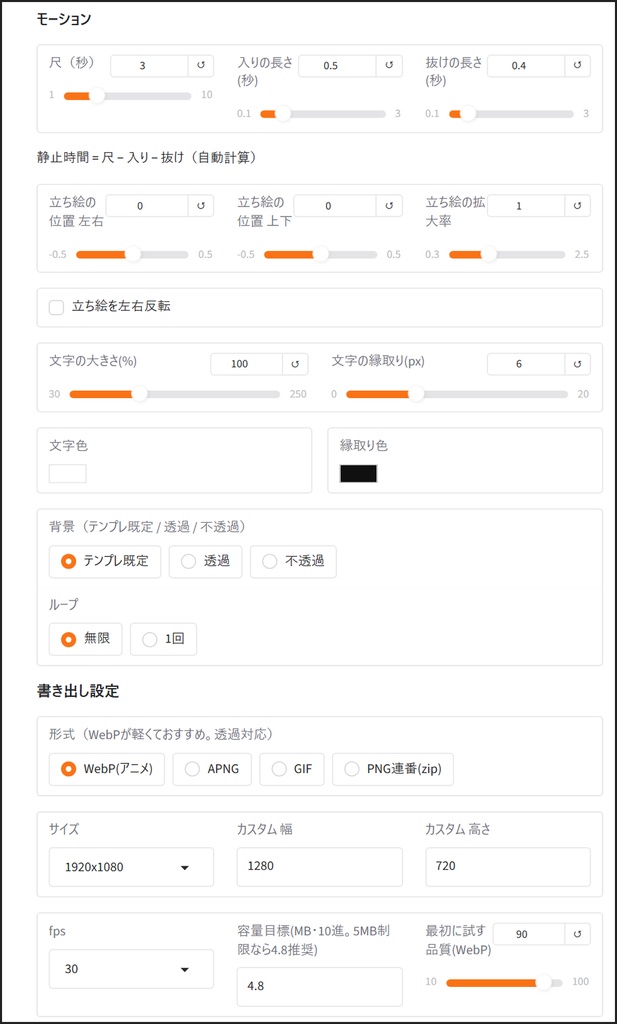Image resolution: width=617 pixels, height=1024 pixels.
Task: Click the 抜けの長さ number field
Action: coord(526,66)
